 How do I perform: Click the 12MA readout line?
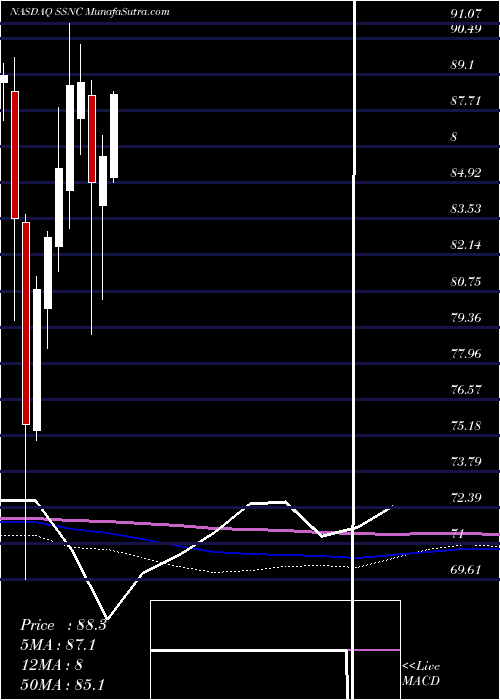pyautogui.click(x=52, y=665)
